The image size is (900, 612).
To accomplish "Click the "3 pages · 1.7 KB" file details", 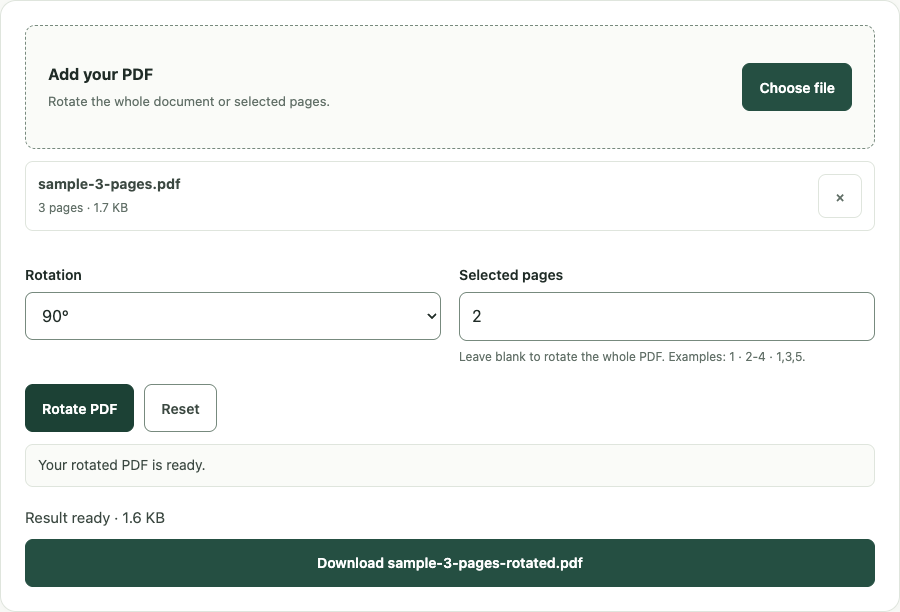I will coord(83,208).
